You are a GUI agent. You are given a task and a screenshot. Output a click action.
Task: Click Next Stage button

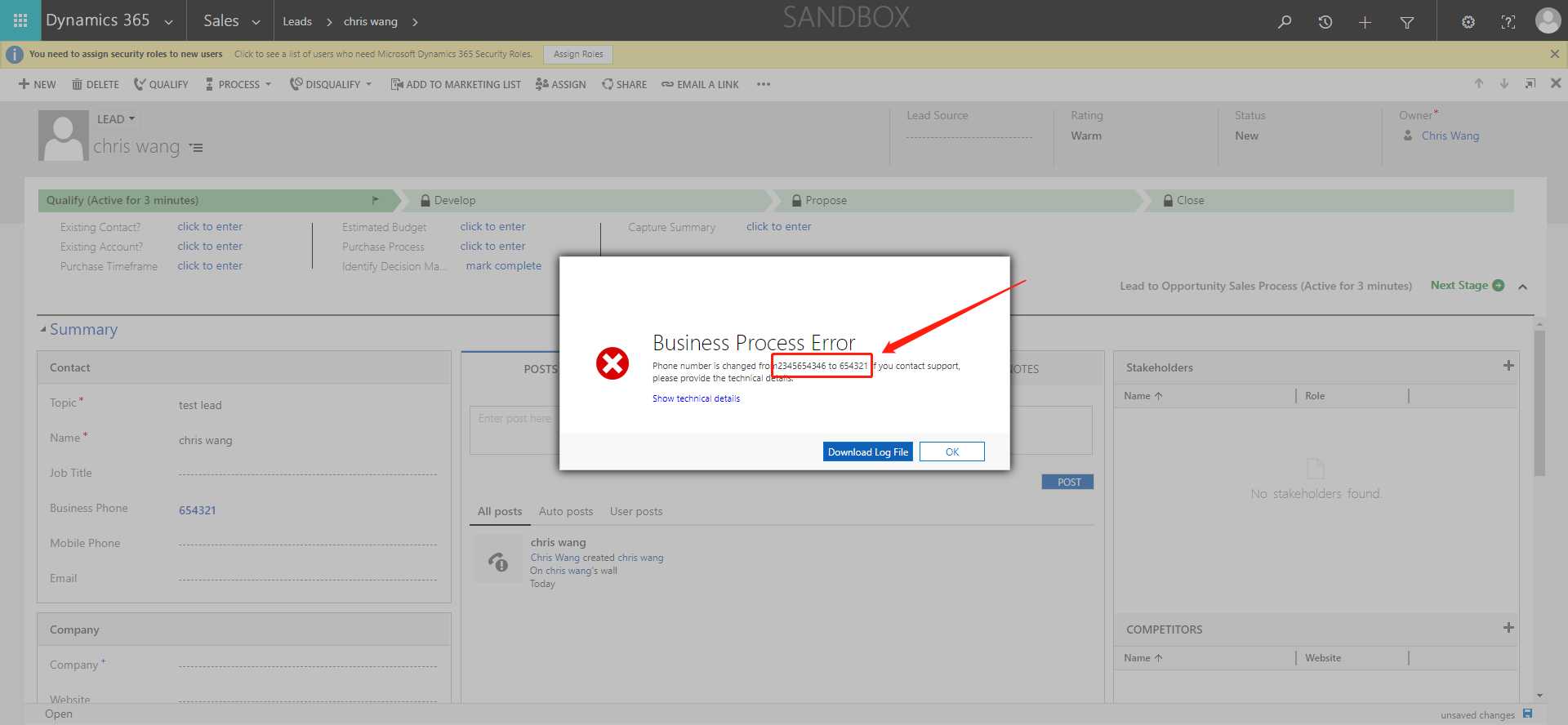1467,285
